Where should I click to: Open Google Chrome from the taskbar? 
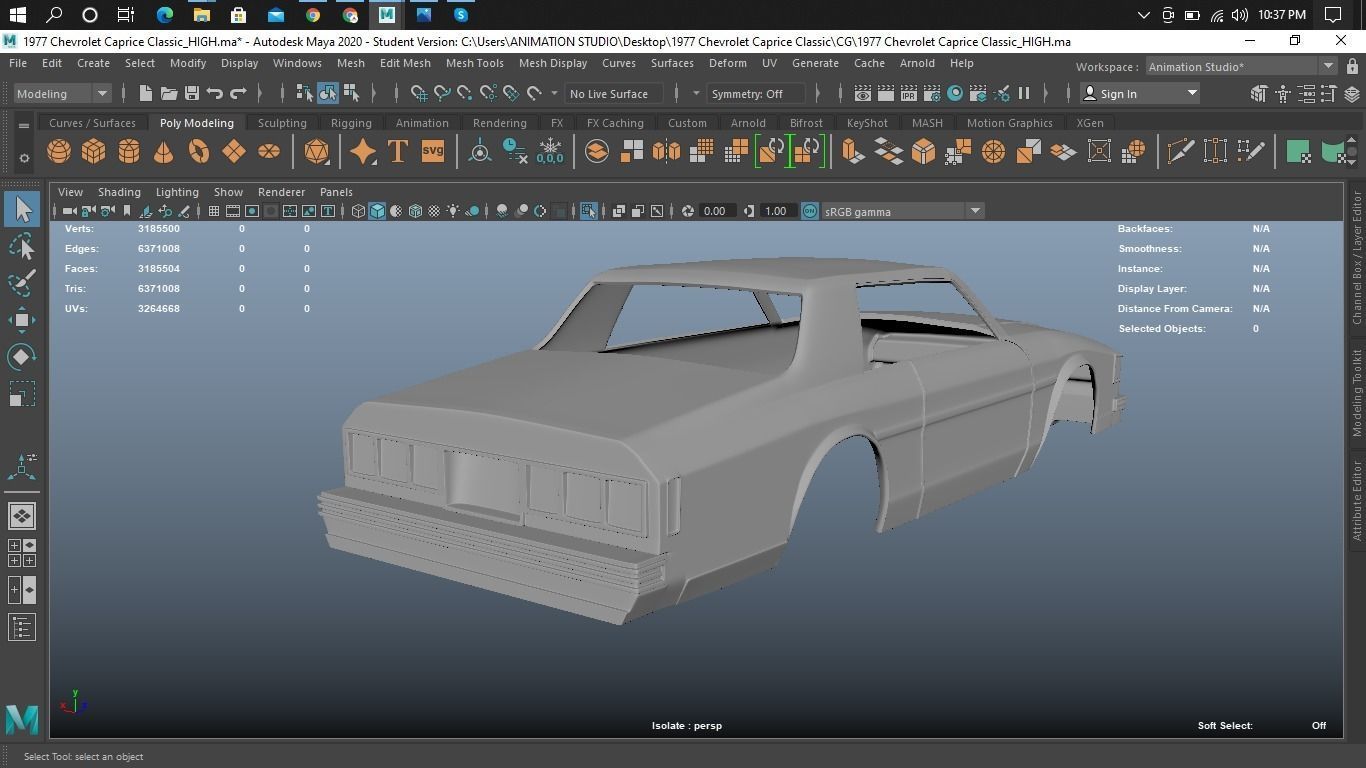coord(313,15)
